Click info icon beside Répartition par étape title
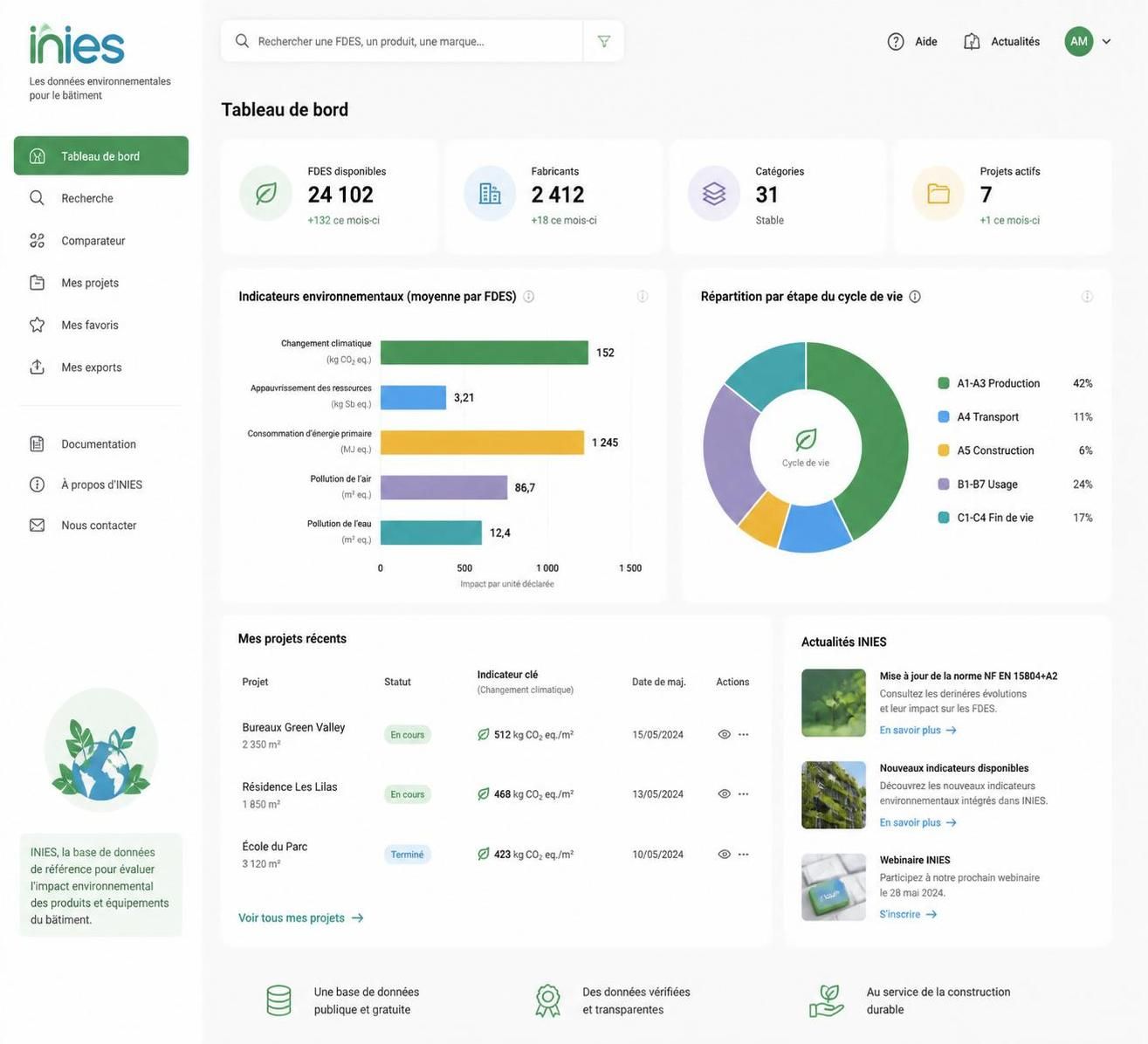Viewport: 1148px width, 1044px height. (x=915, y=297)
